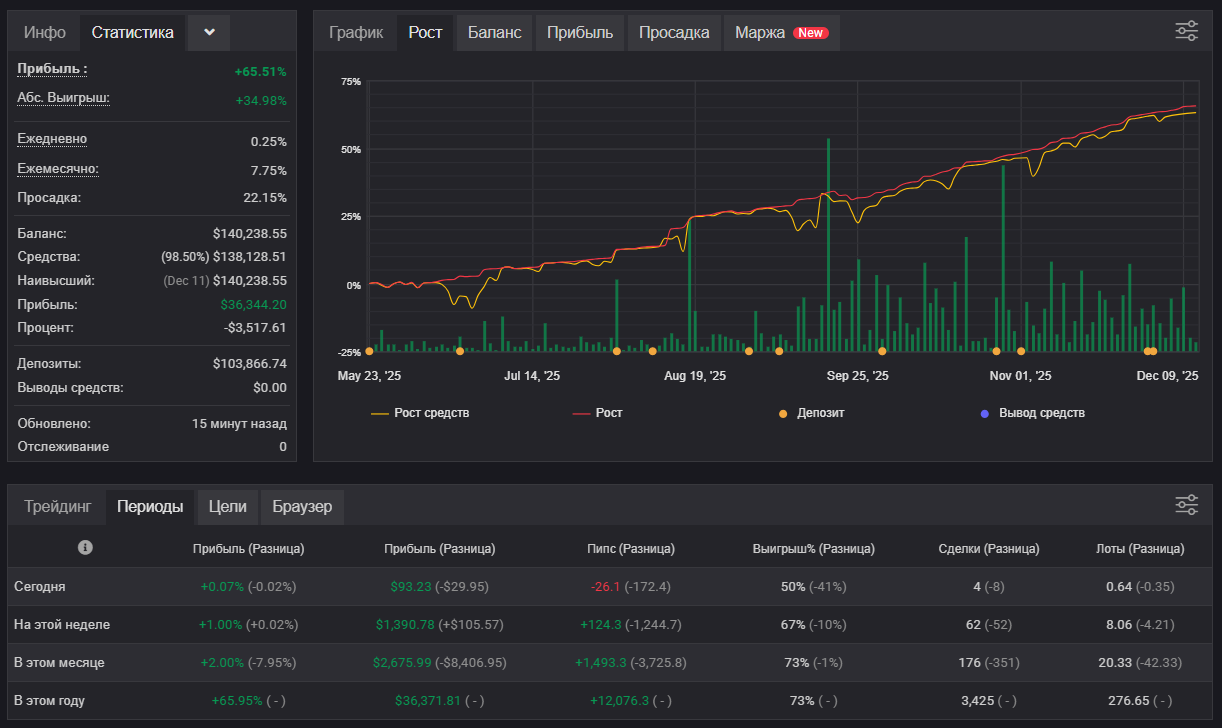Image resolution: width=1222 pixels, height=728 pixels.
Task: Click the 75% y-axis label
Action: (351, 81)
